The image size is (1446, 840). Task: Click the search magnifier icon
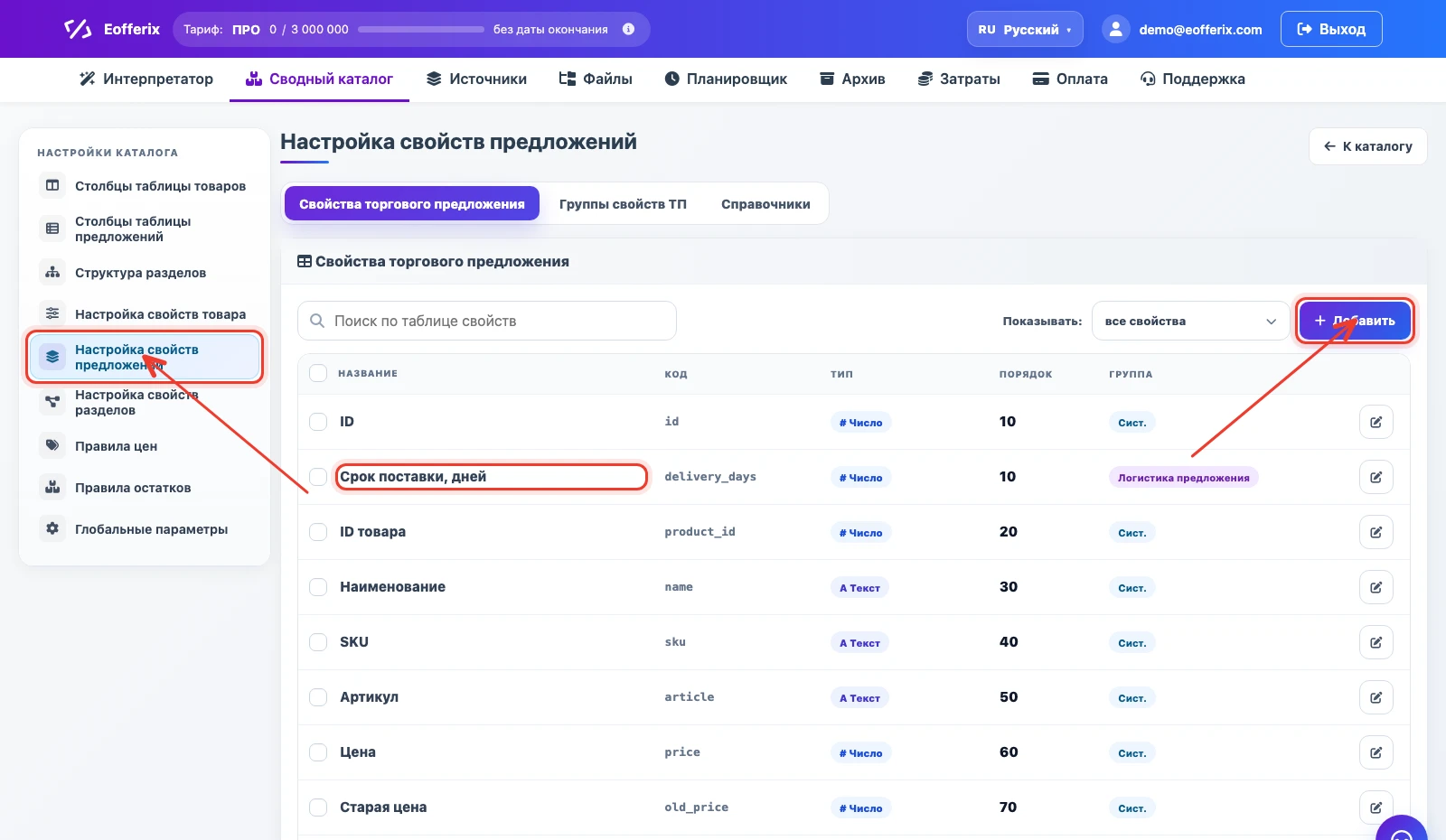pyautogui.click(x=317, y=321)
